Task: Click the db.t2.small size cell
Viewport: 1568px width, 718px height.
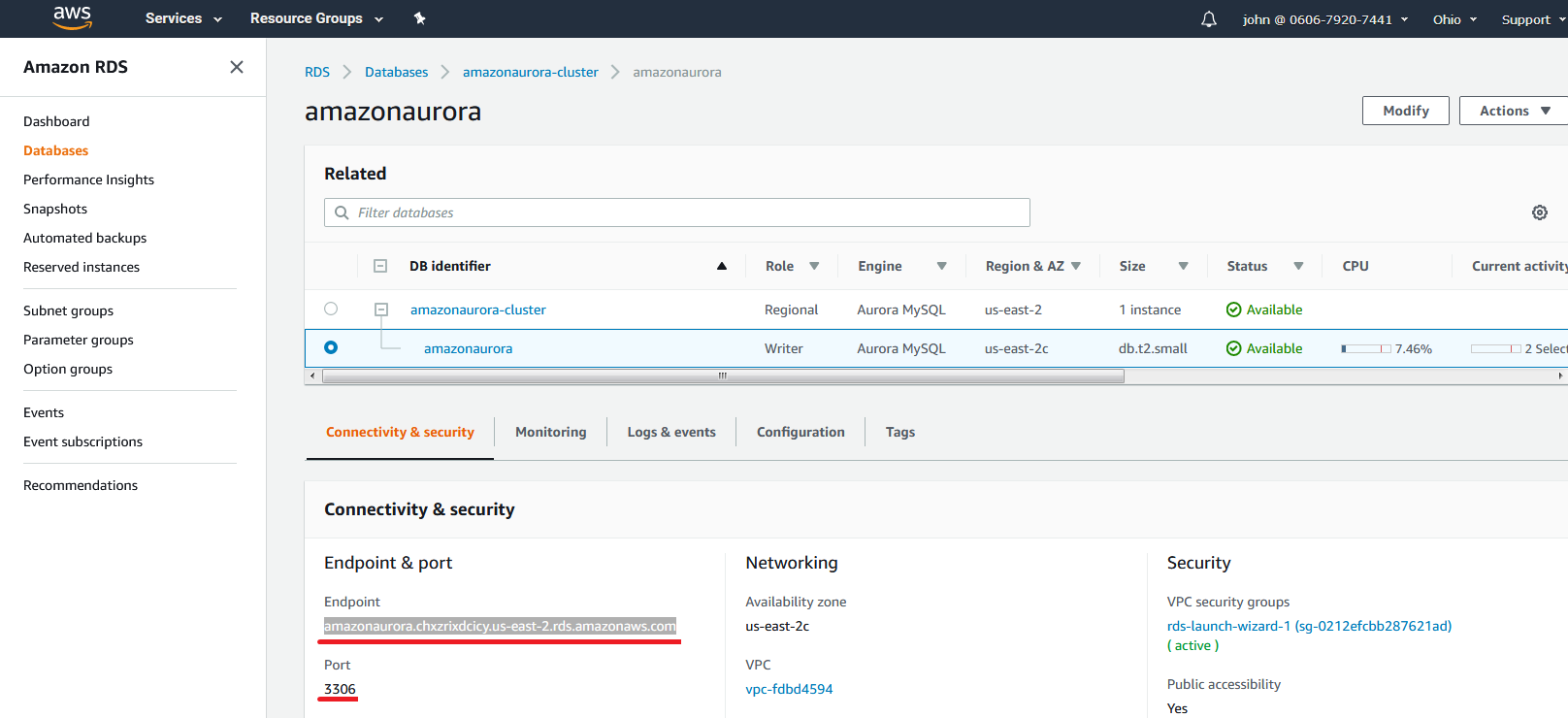Action: tap(1153, 348)
